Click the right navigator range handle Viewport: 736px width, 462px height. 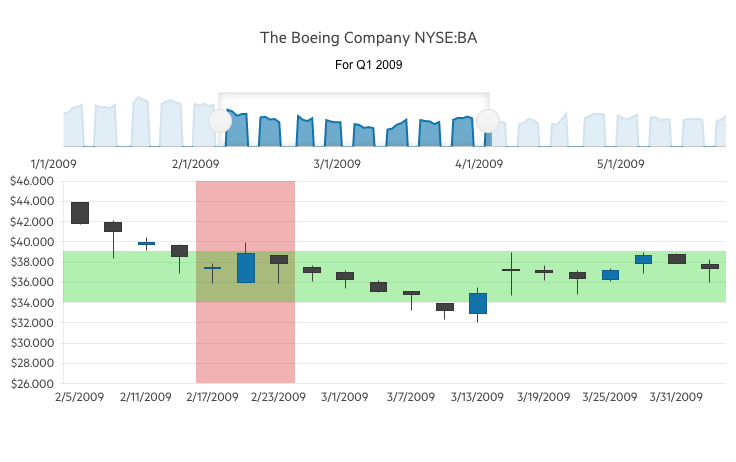coord(488,121)
